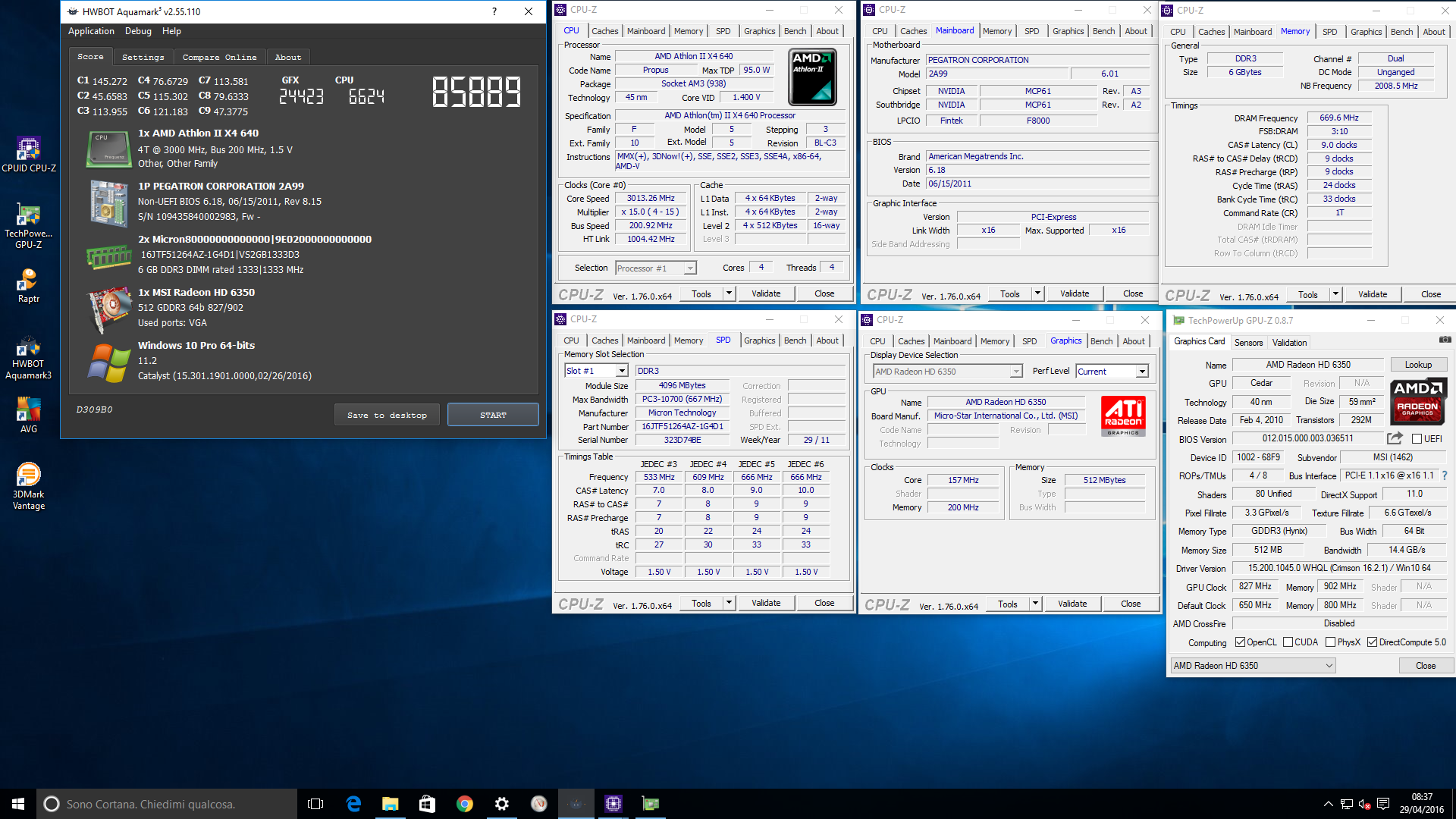Open GPU-Z Sensors tab

click(x=1248, y=343)
